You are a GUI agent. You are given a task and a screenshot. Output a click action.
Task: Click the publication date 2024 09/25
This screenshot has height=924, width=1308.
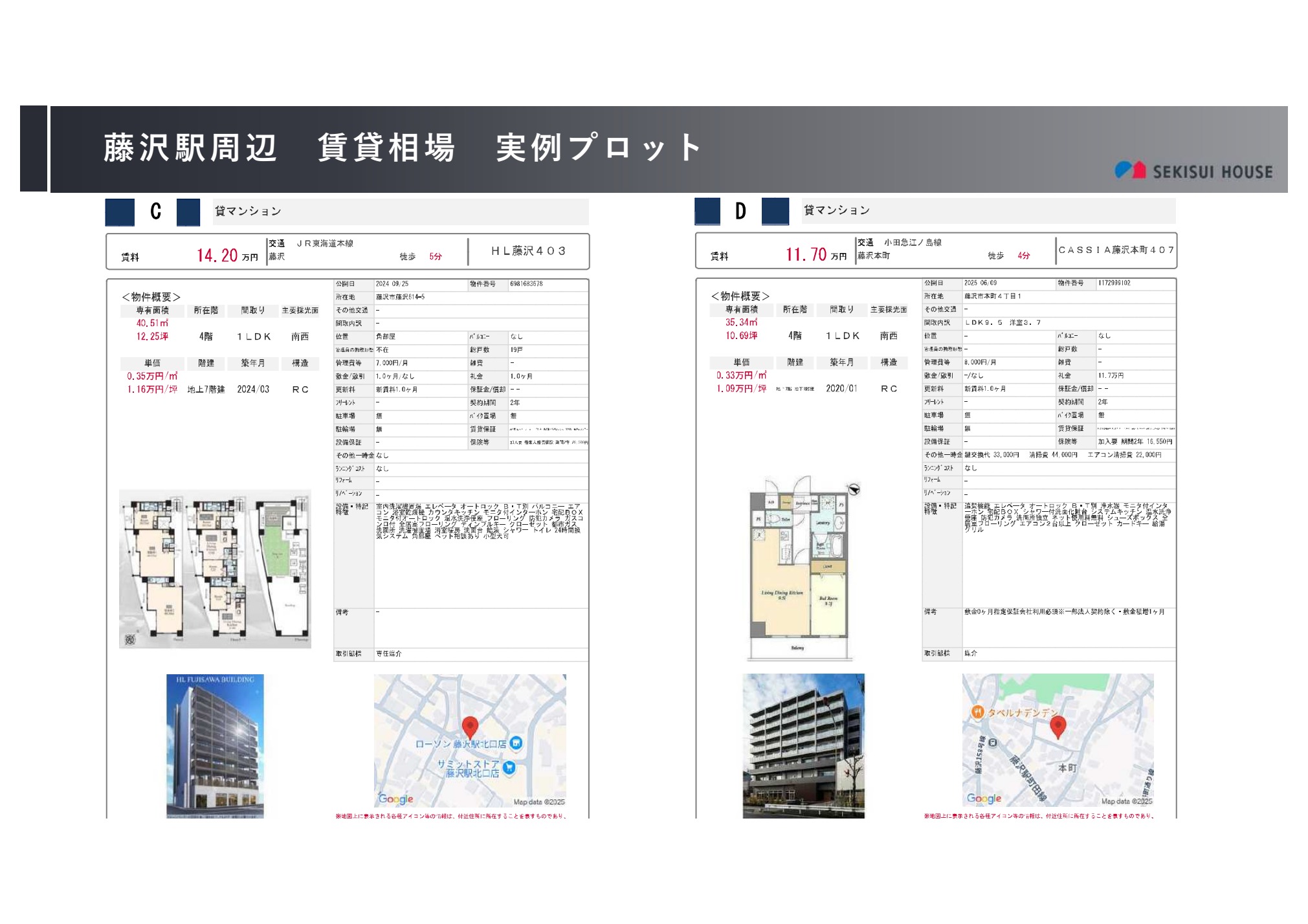coord(392,284)
